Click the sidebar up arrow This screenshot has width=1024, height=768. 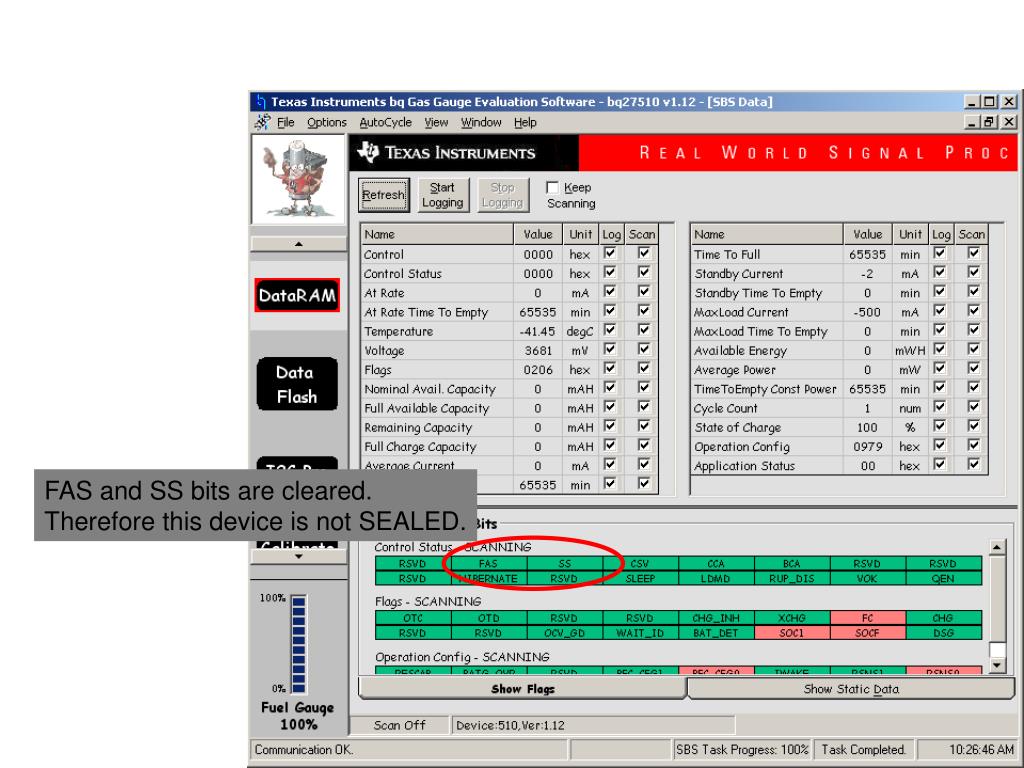298,244
